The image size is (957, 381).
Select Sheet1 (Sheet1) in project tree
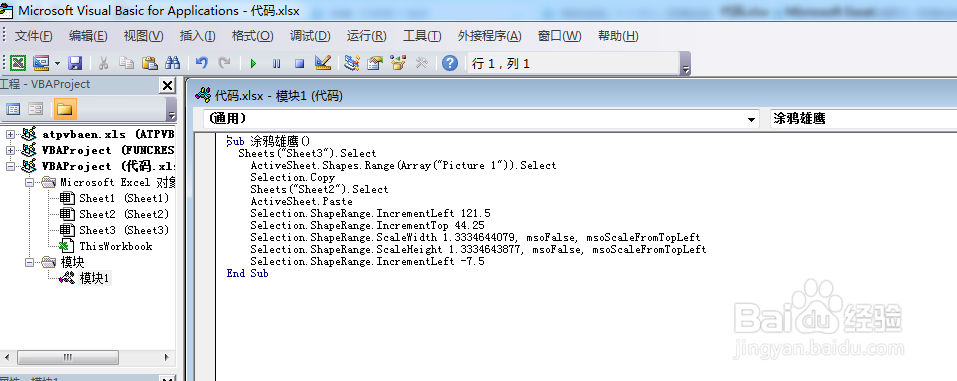(124, 198)
